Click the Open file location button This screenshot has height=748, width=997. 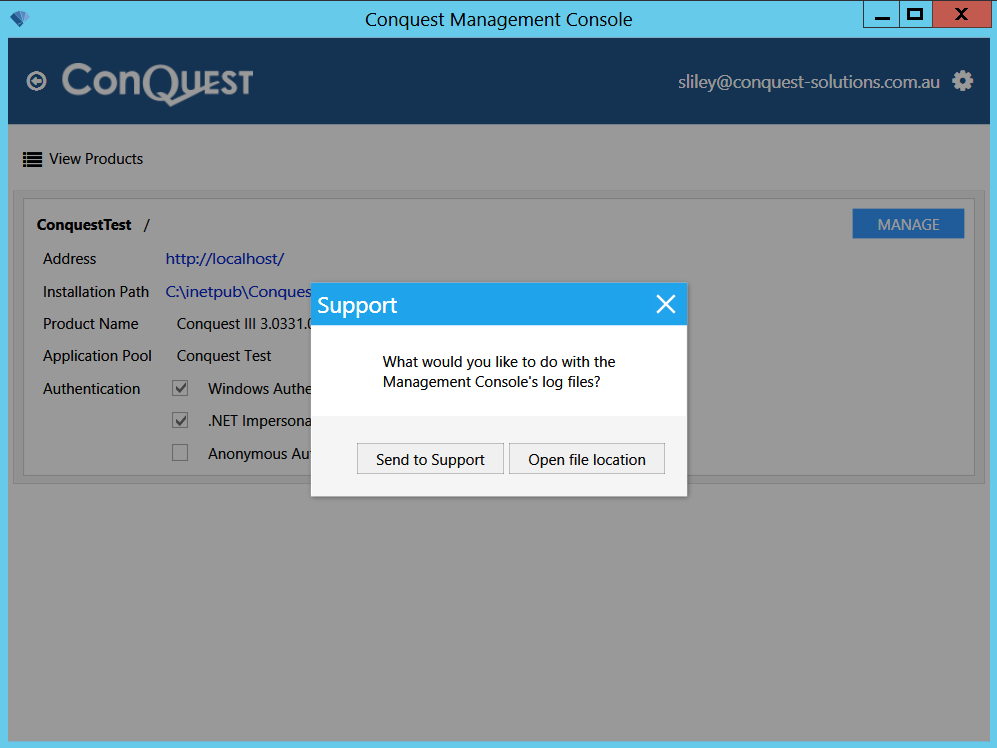[x=587, y=459]
